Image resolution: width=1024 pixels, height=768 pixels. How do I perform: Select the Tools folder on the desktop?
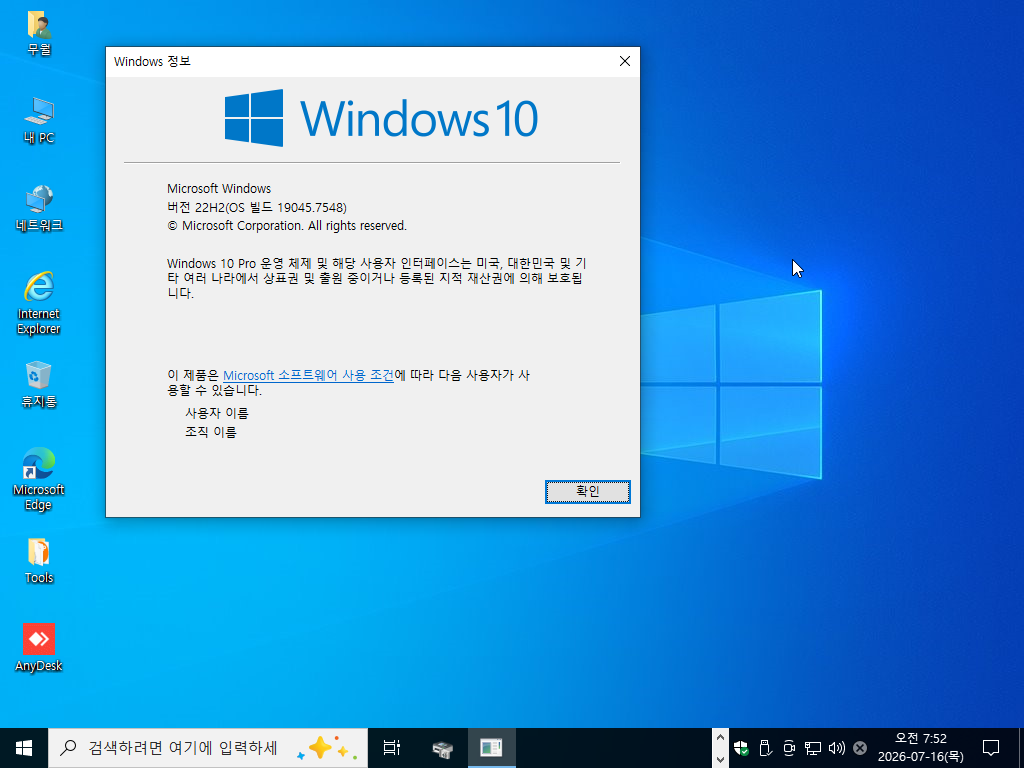[39, 561]
